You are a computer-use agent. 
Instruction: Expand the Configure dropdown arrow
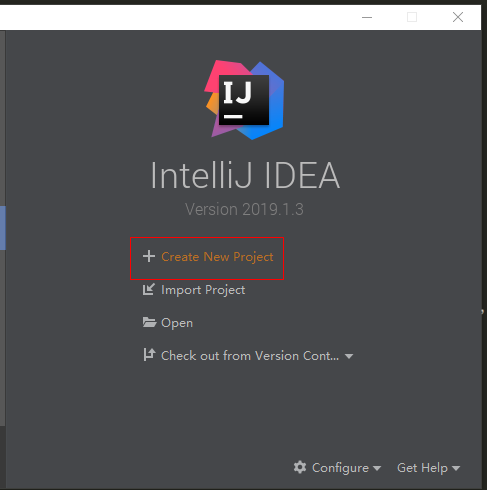(377, 468)
